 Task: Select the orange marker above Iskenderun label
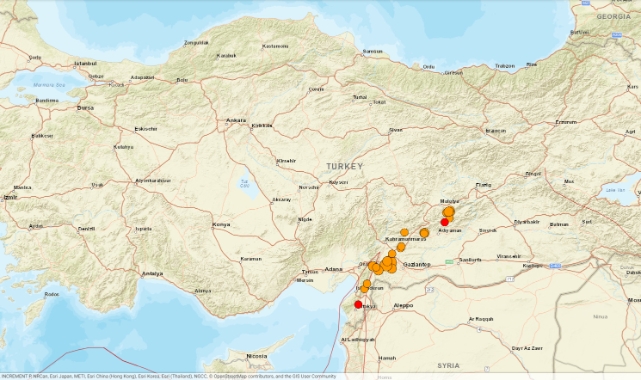pyautogui.click(x=367, y=284)
